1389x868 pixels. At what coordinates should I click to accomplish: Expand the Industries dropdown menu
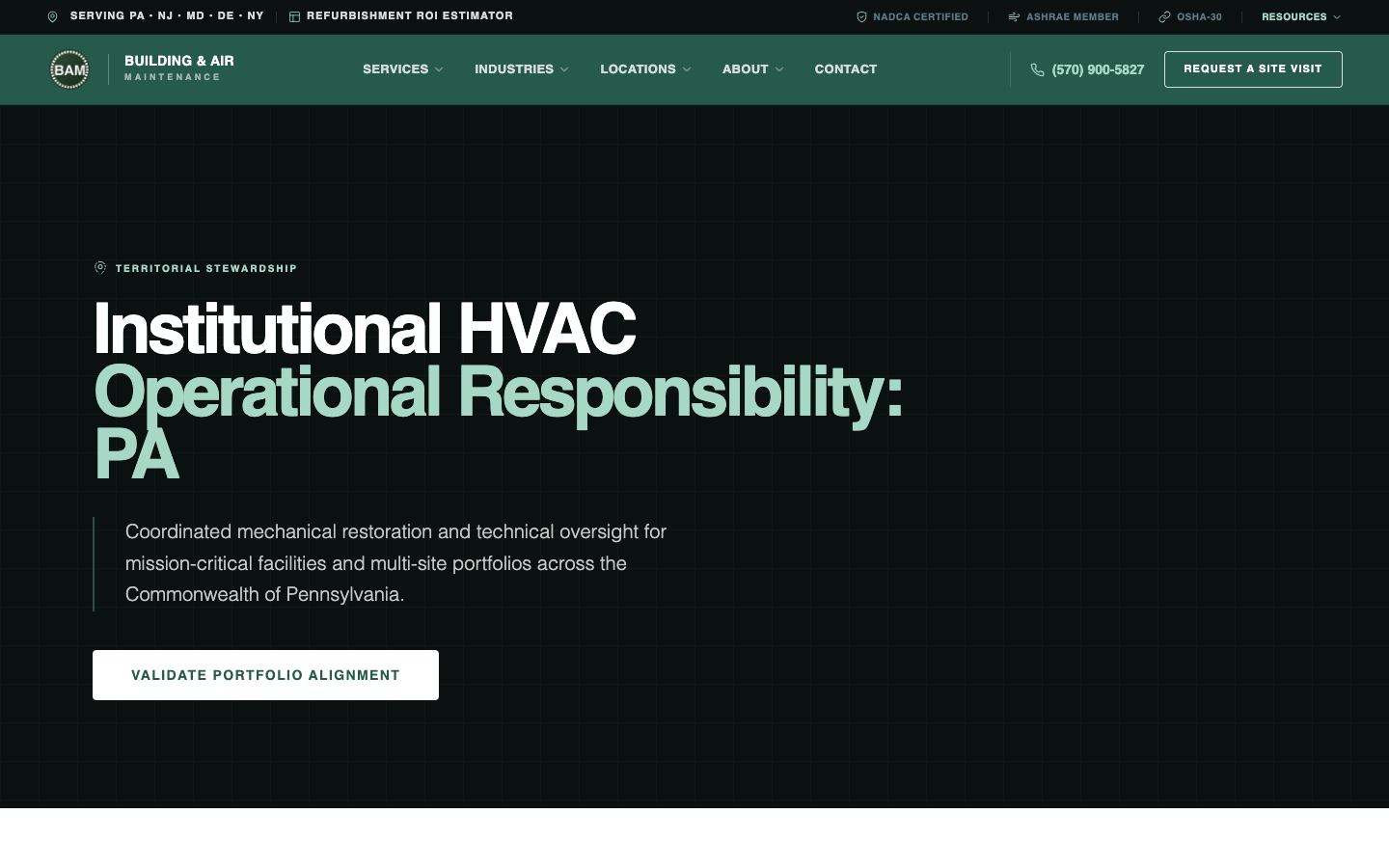(x=521, y=69)
